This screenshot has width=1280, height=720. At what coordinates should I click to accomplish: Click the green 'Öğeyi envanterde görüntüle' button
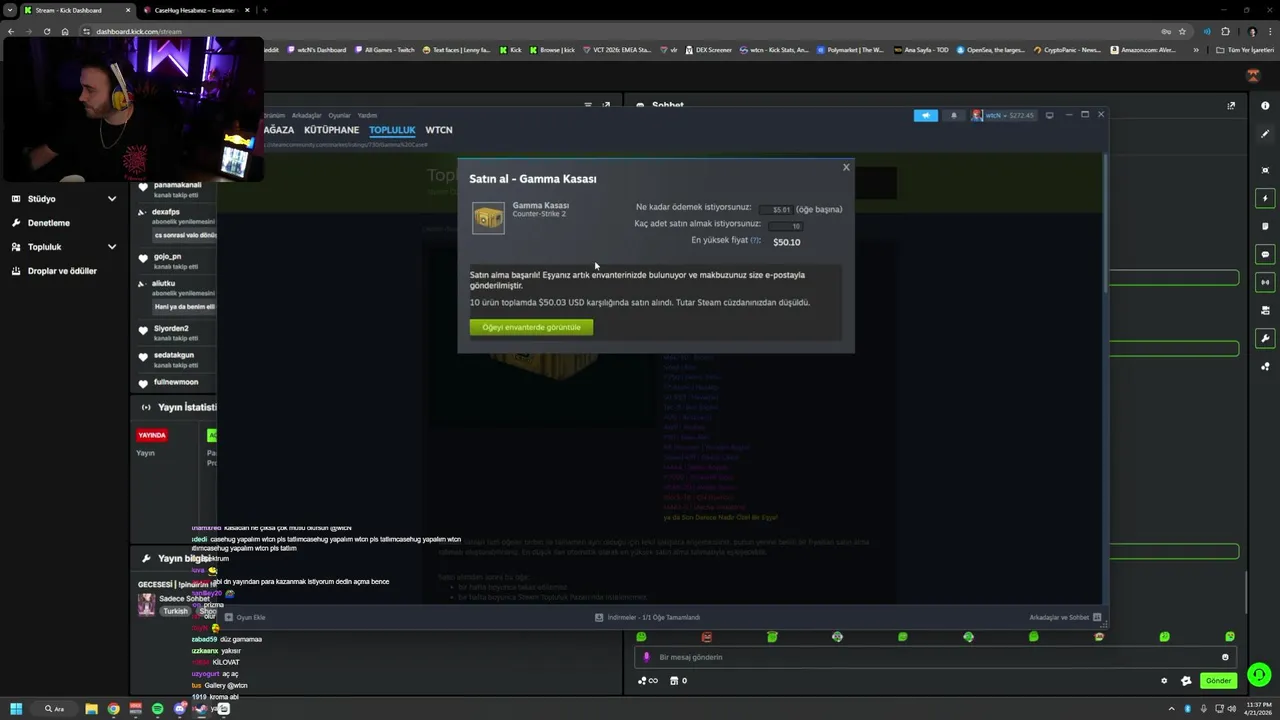point(531,327)
